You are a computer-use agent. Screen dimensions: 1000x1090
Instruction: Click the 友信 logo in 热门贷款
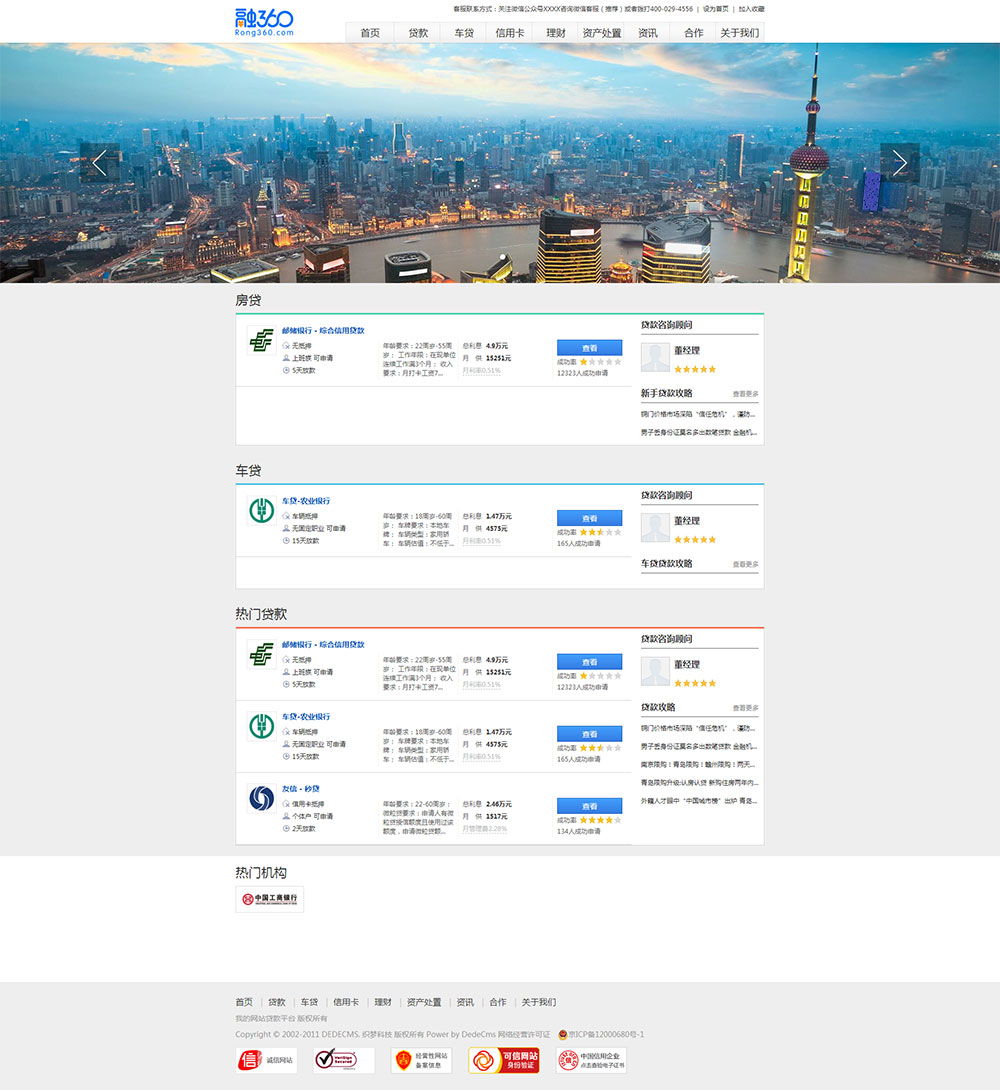262,799
